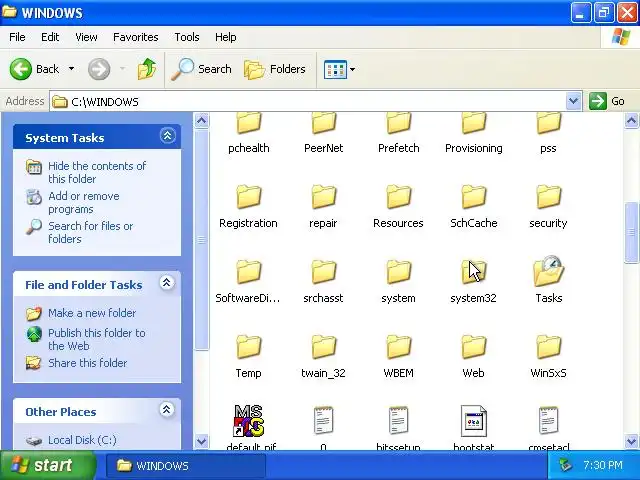The image size is (640, 480).
Task: Select the WBEM folder icon
Action: [398, 347]
